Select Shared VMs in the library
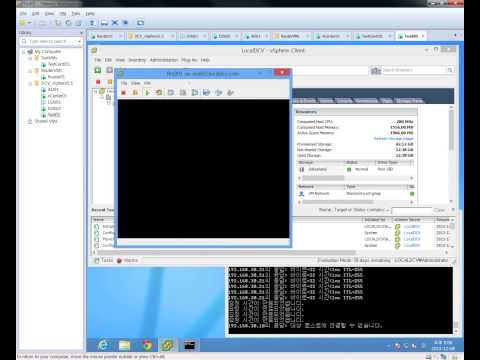The image size is (480, 360). (46, 121)
